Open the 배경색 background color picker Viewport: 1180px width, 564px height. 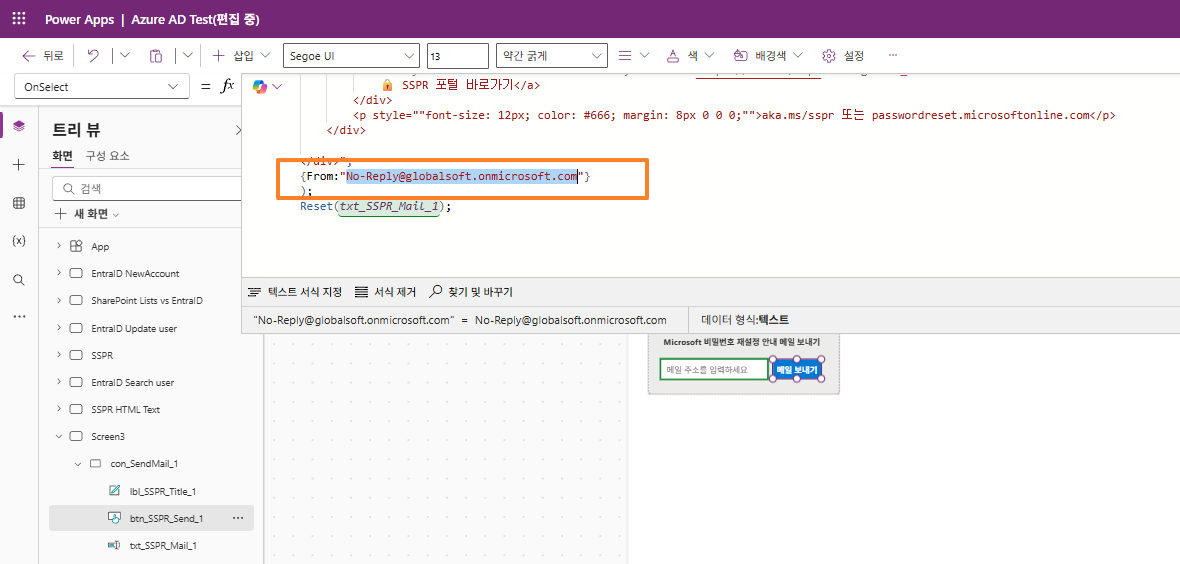point(768,56)
